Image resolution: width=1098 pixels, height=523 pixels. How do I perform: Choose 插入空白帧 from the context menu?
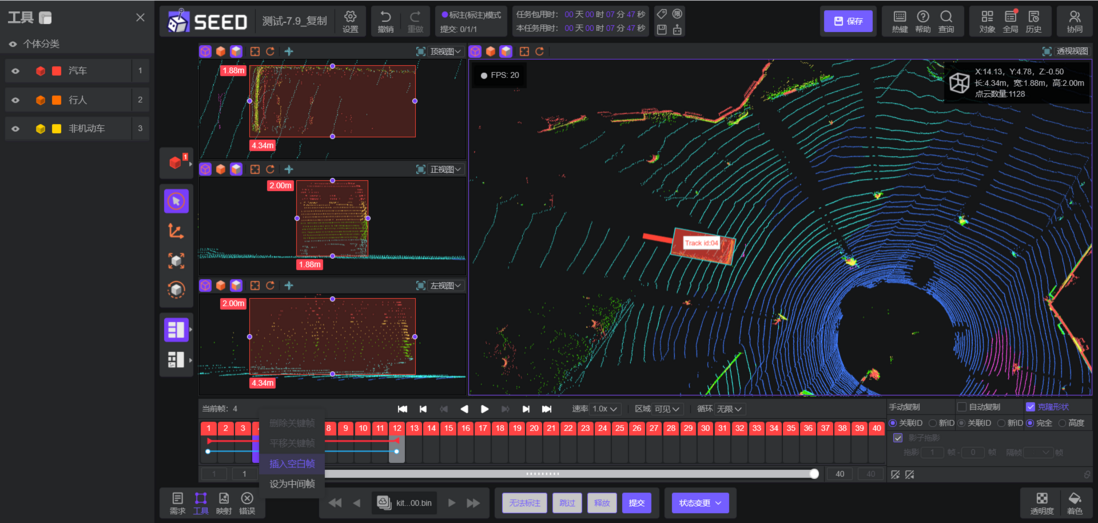tap(292, 463)
